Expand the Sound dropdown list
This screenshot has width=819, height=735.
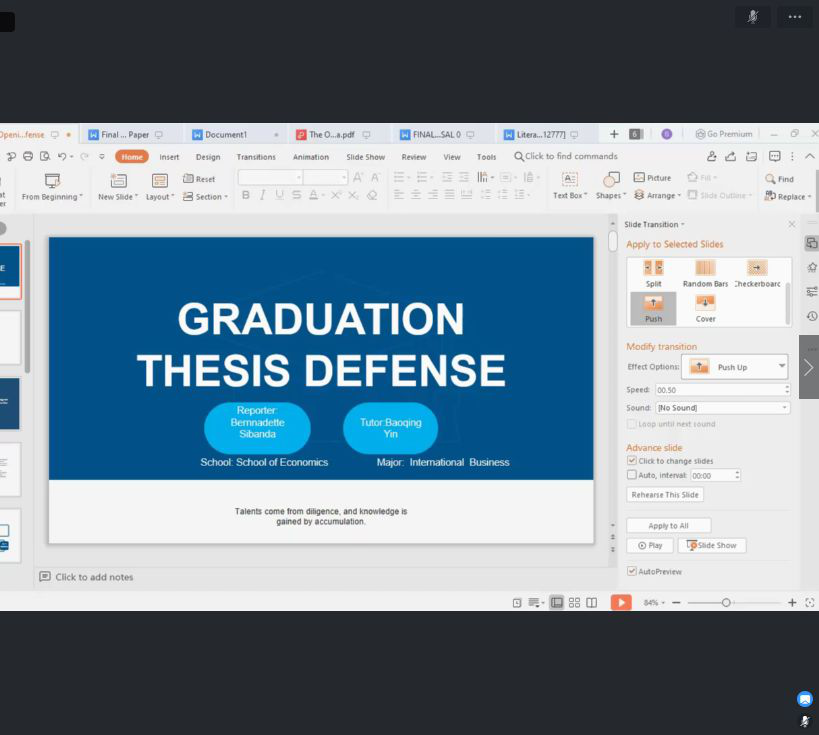[x=784, y=408]
